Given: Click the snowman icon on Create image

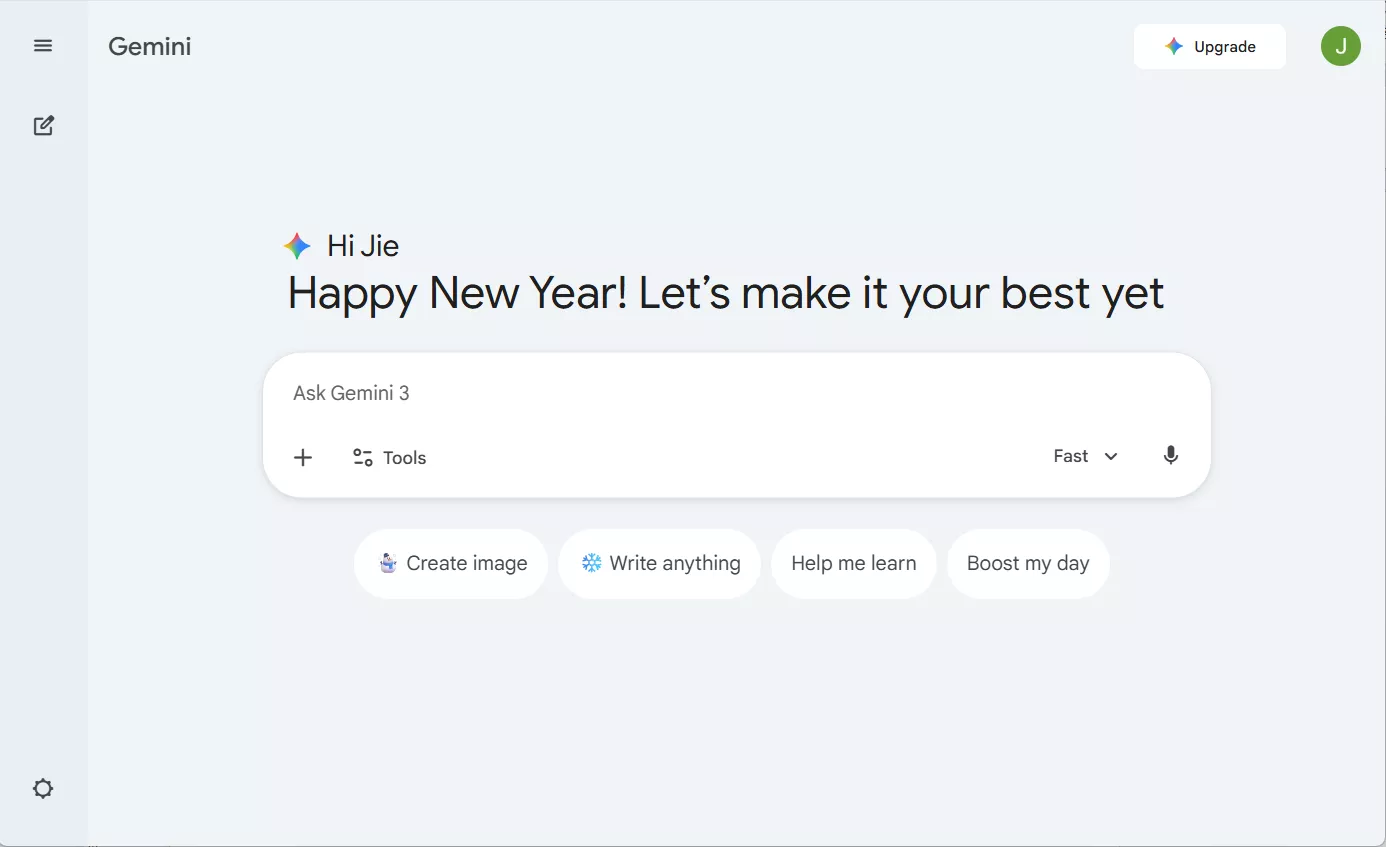Looking at the screenshot, I should pyautogui.click(x=388, y=563).
